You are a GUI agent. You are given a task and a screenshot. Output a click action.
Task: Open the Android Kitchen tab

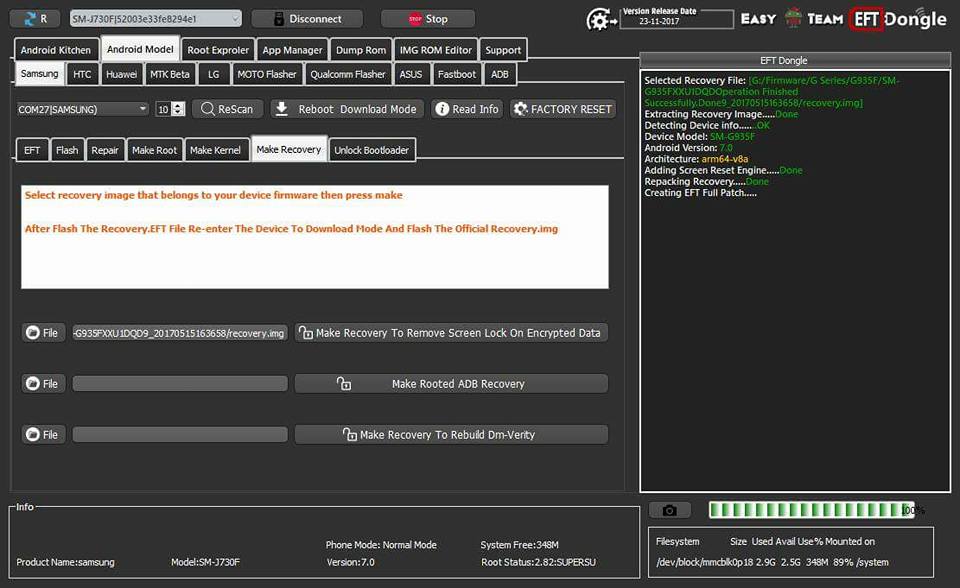[x=56, y=50]
